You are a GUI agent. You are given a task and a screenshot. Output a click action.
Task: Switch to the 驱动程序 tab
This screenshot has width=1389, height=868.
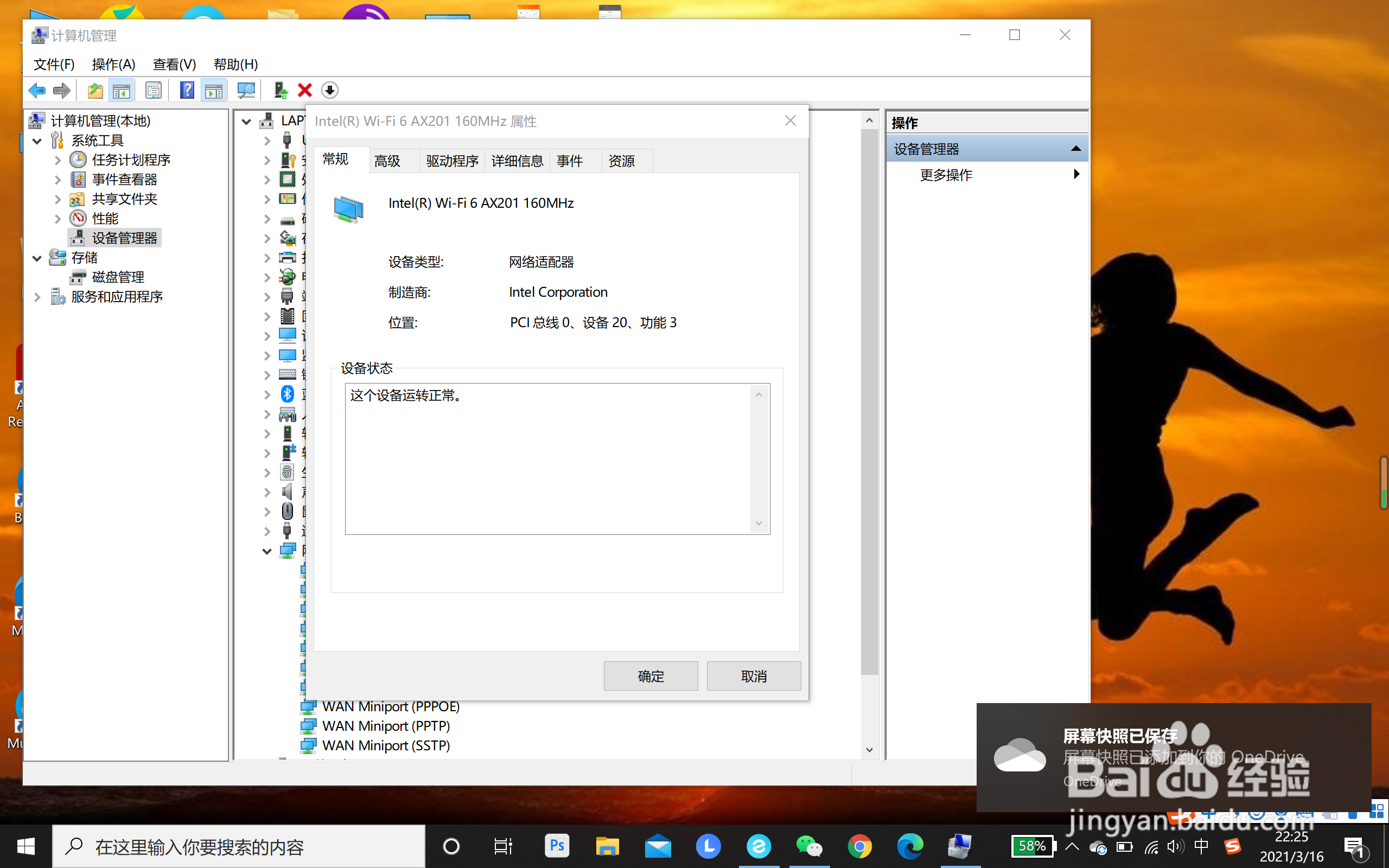click(452, 161)
